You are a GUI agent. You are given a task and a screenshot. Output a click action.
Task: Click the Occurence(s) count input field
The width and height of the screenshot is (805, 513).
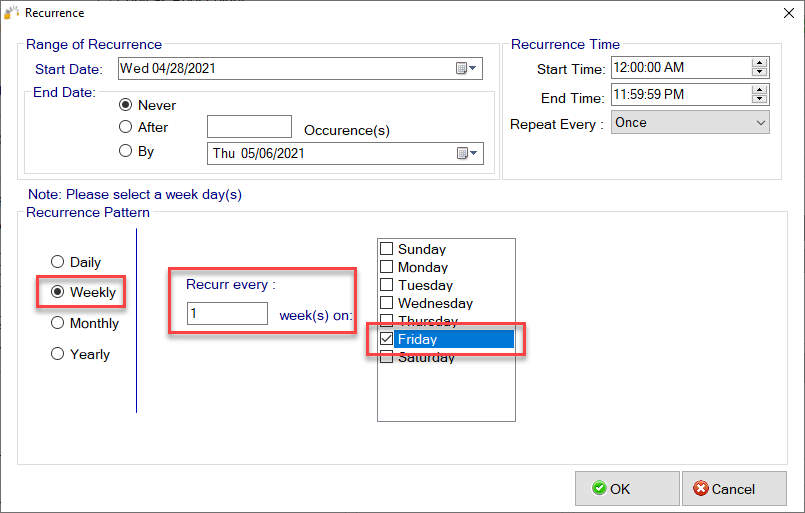249,127
